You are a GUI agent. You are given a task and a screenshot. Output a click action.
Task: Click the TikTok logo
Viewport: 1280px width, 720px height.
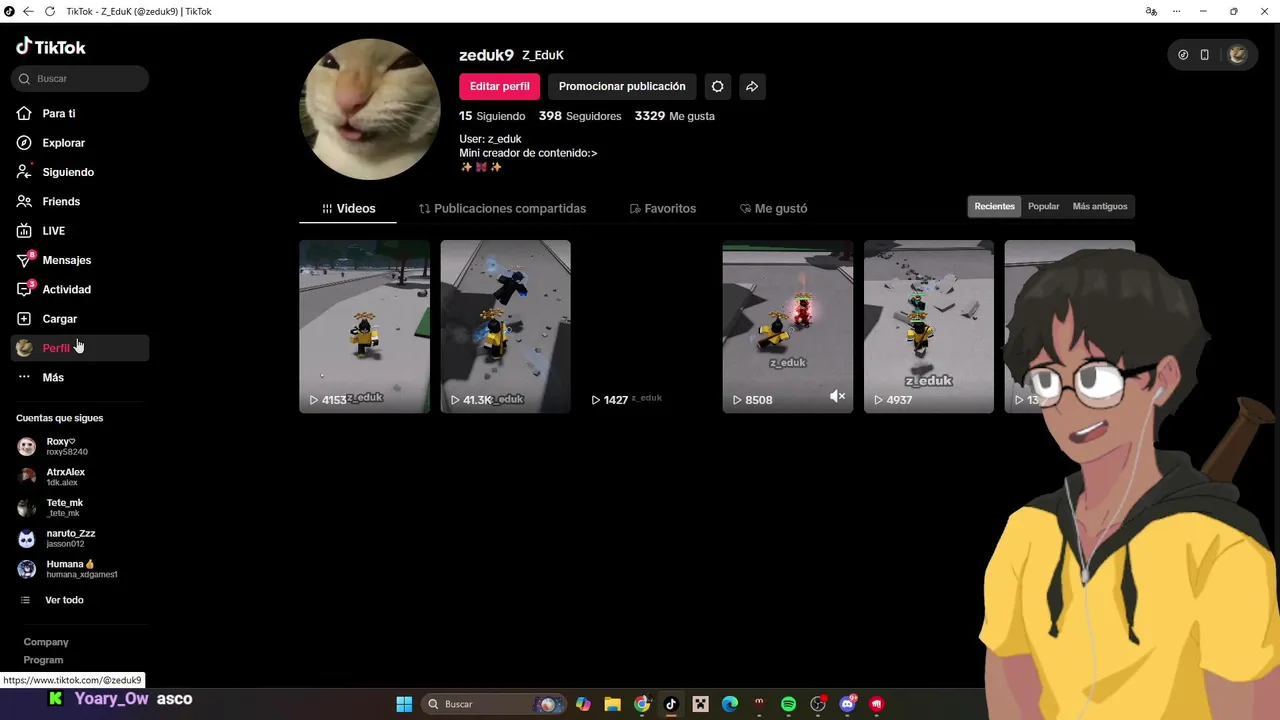[51, 47]
